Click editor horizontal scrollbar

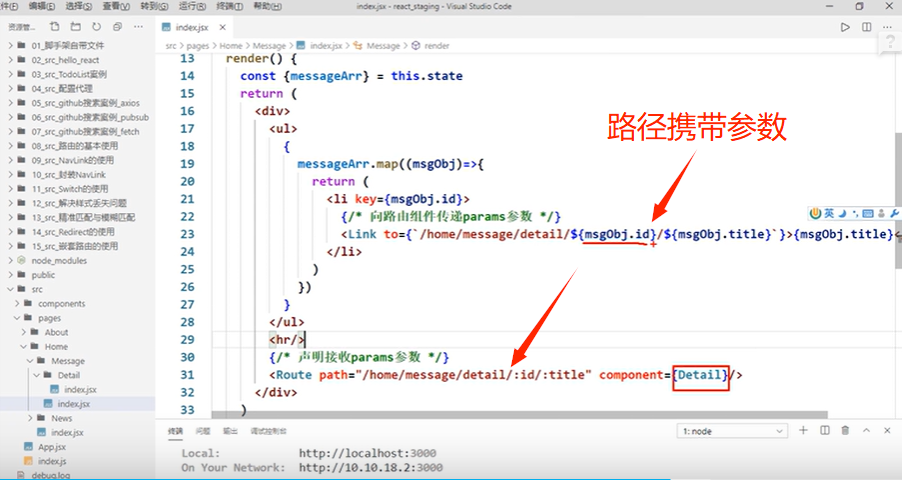519,414
